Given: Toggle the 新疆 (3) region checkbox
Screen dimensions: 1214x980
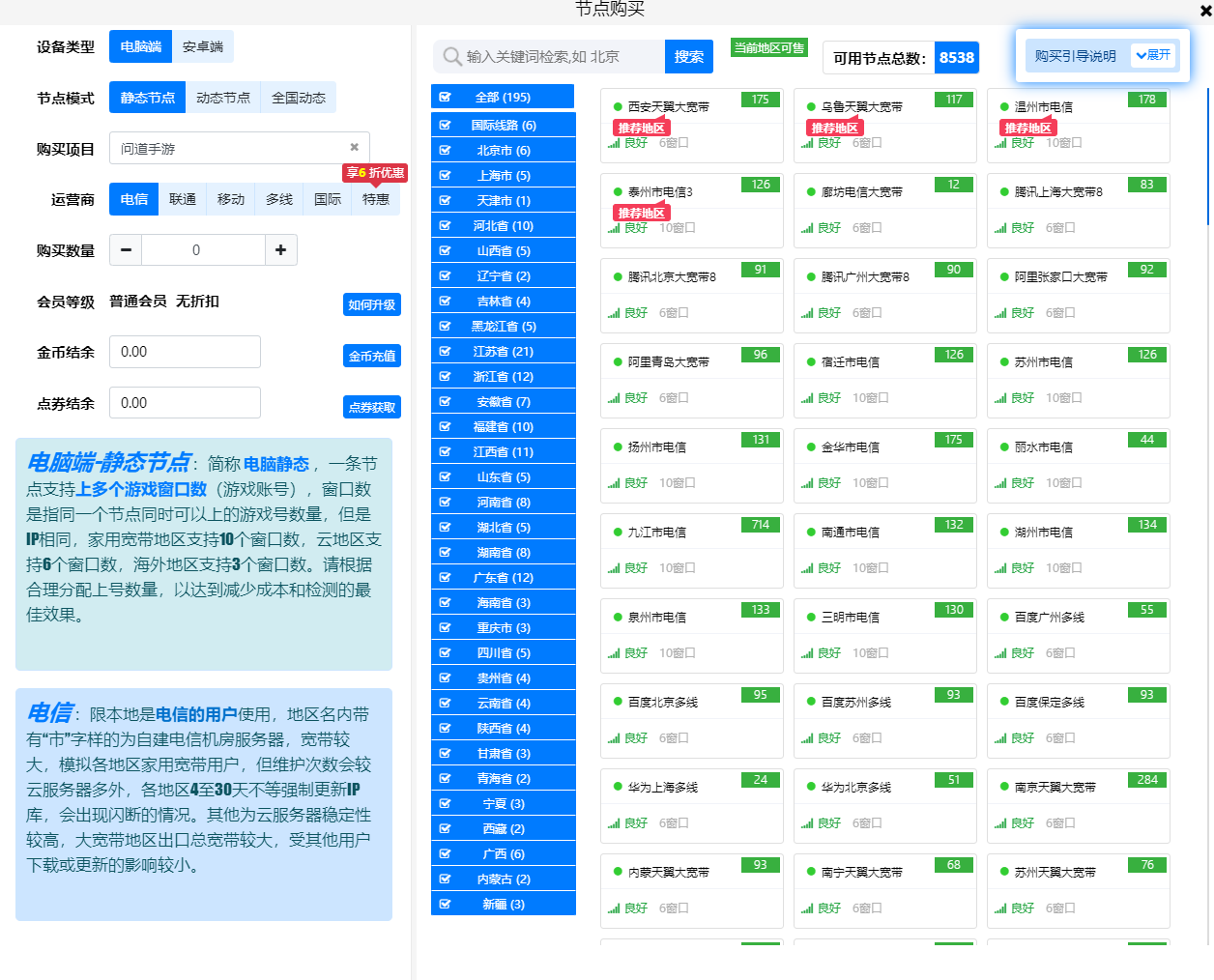Looking at the screenshot, I should pos(445,904).
